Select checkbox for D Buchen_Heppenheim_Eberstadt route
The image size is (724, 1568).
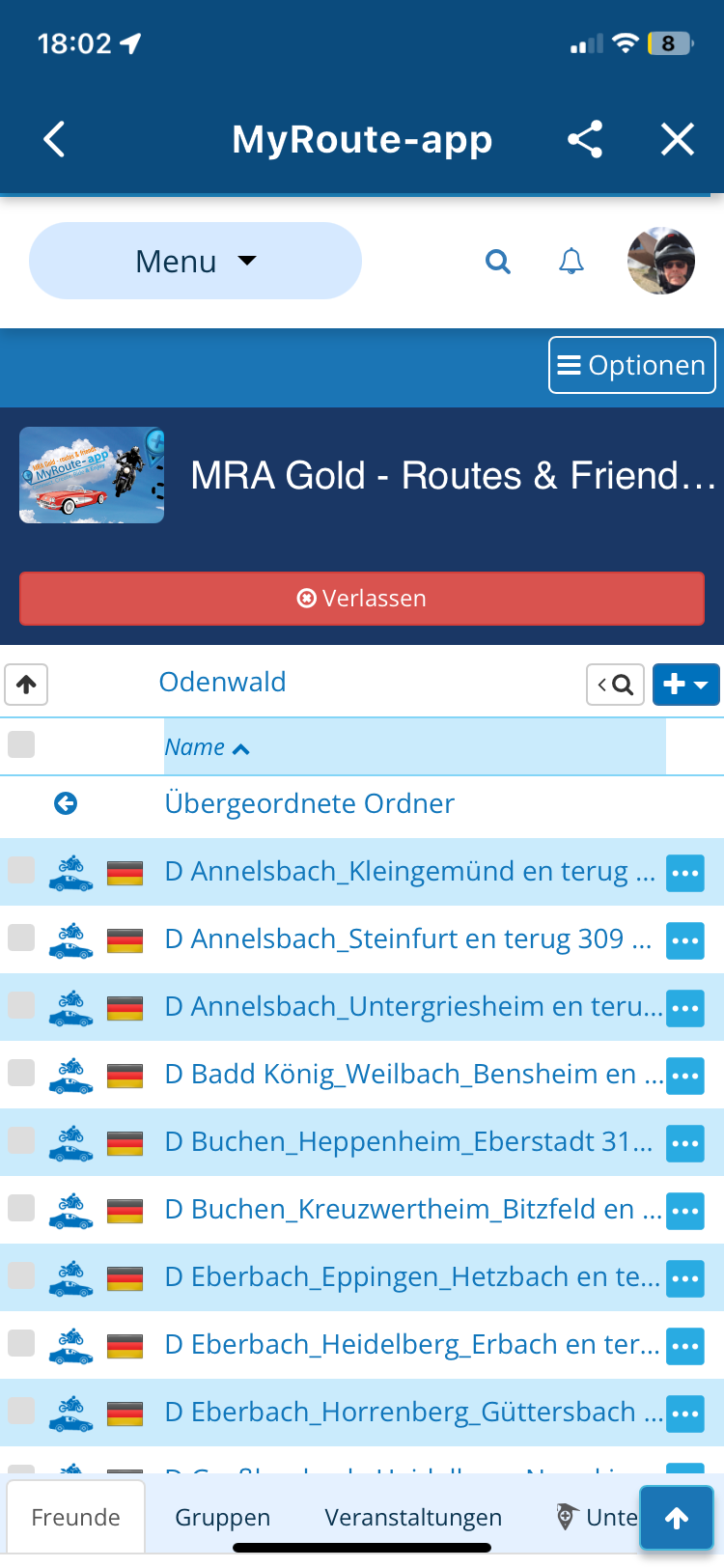[21, 1140]
